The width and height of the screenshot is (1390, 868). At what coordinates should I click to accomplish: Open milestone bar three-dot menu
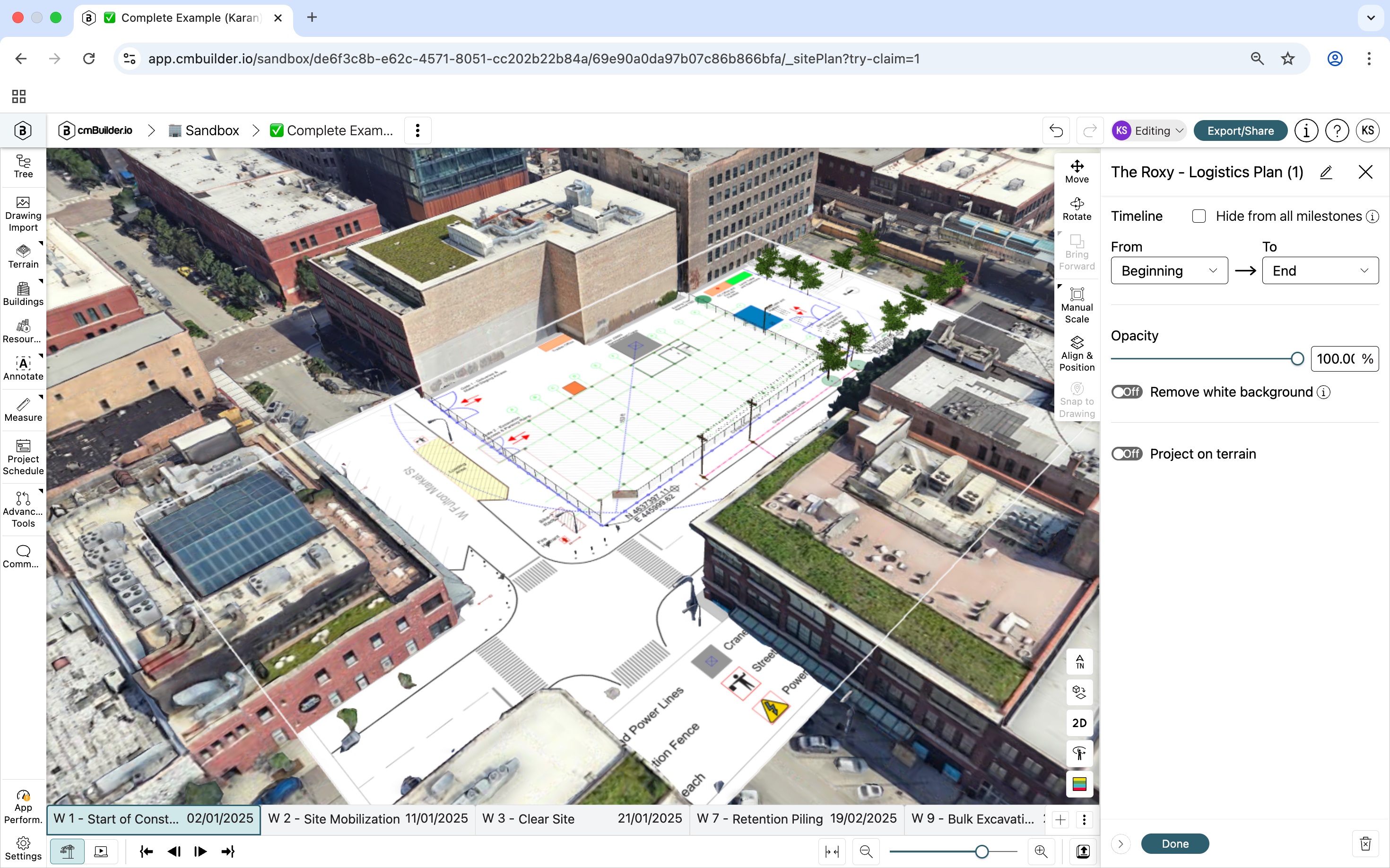point(1084,820)
